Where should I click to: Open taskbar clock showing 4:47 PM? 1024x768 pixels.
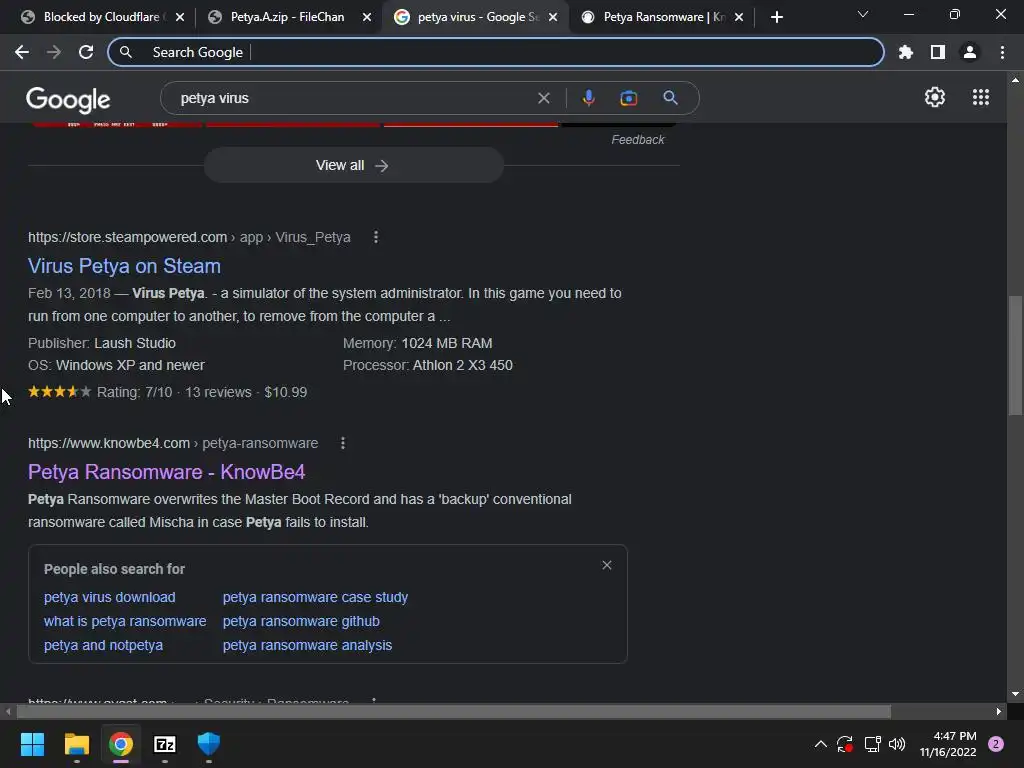pos(948,744)
